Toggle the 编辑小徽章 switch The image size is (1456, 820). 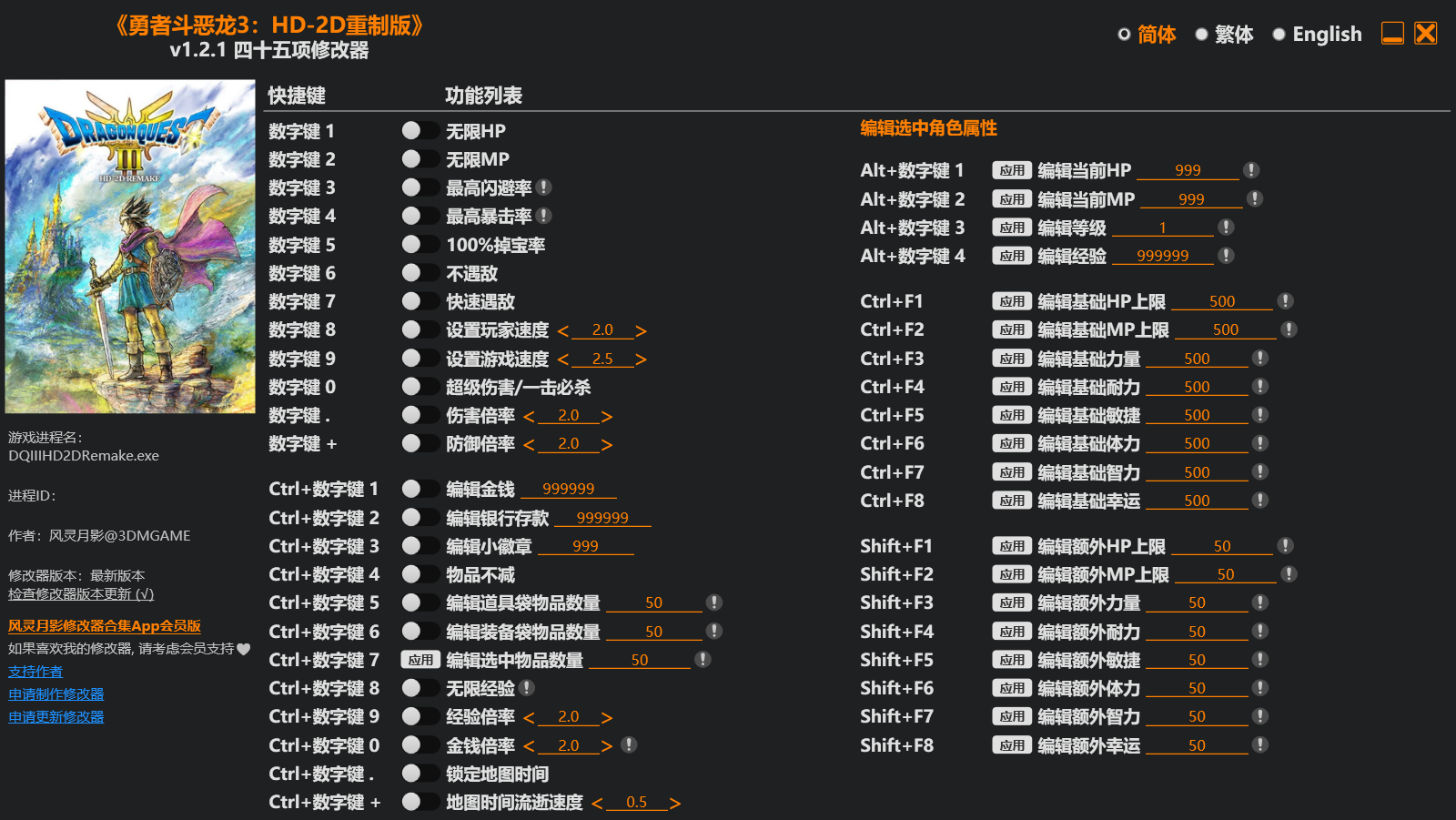(420, 545)
